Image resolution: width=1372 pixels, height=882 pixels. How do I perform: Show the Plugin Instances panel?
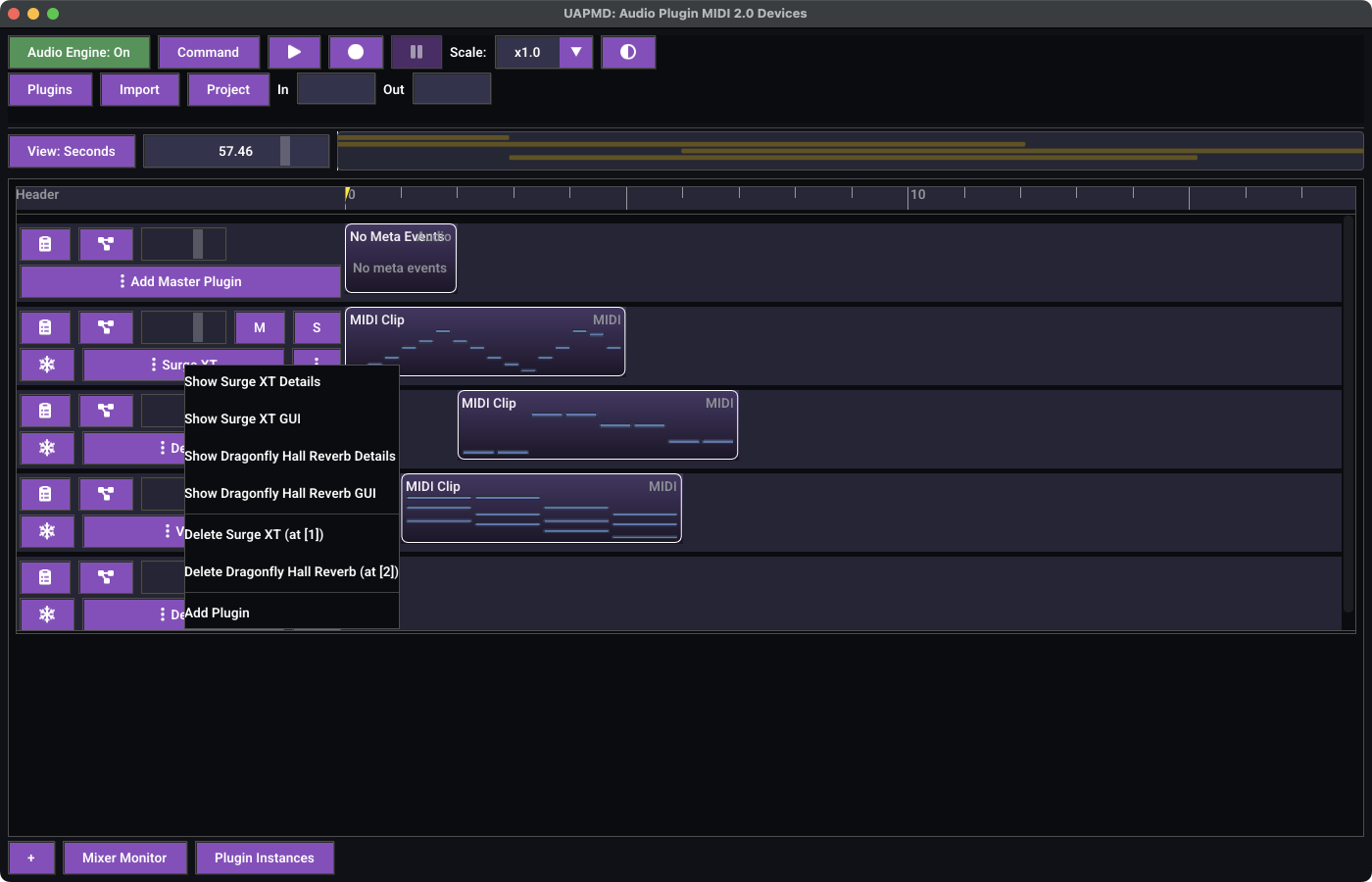265,857
